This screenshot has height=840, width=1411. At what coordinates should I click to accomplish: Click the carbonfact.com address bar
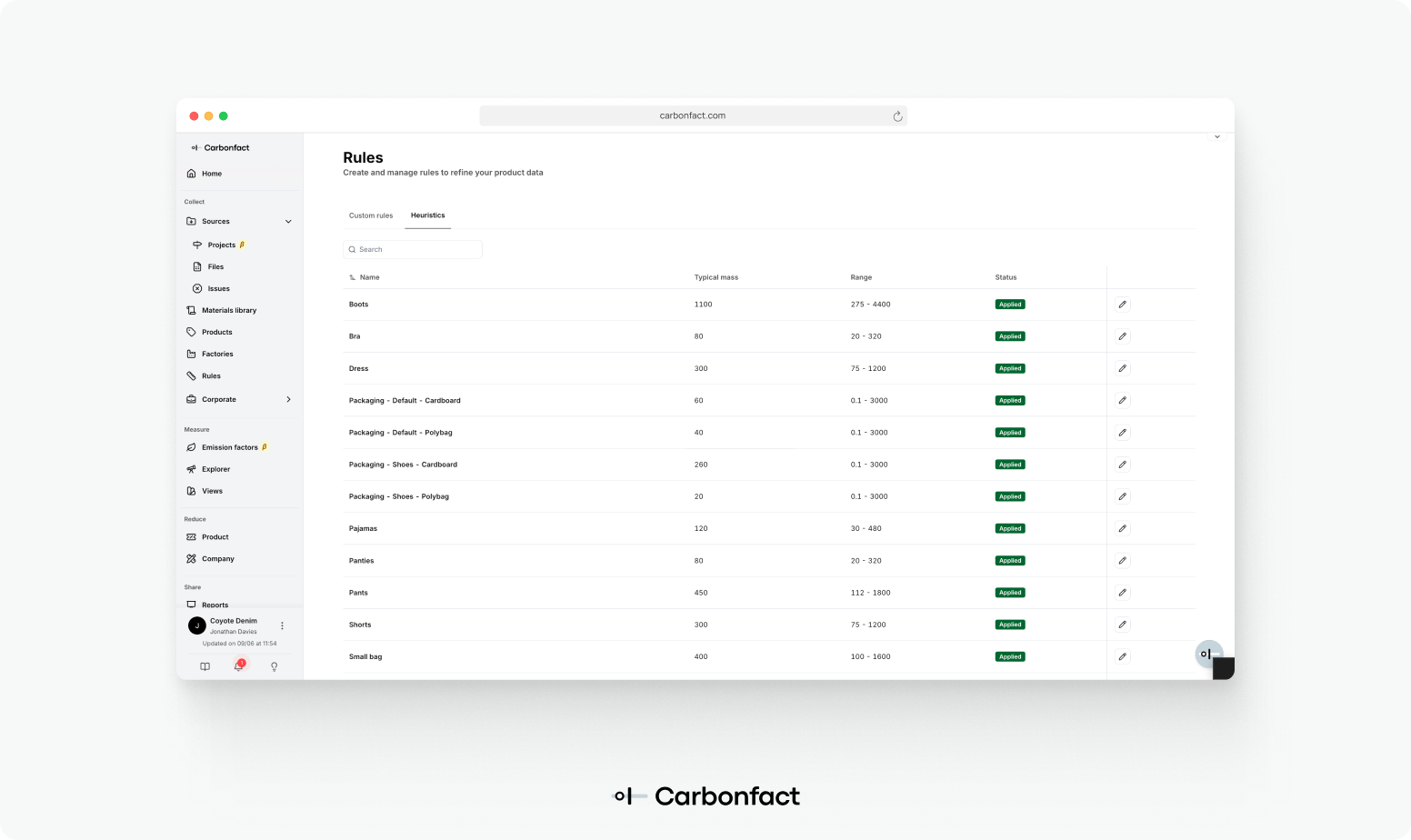(x=693, y=116)
